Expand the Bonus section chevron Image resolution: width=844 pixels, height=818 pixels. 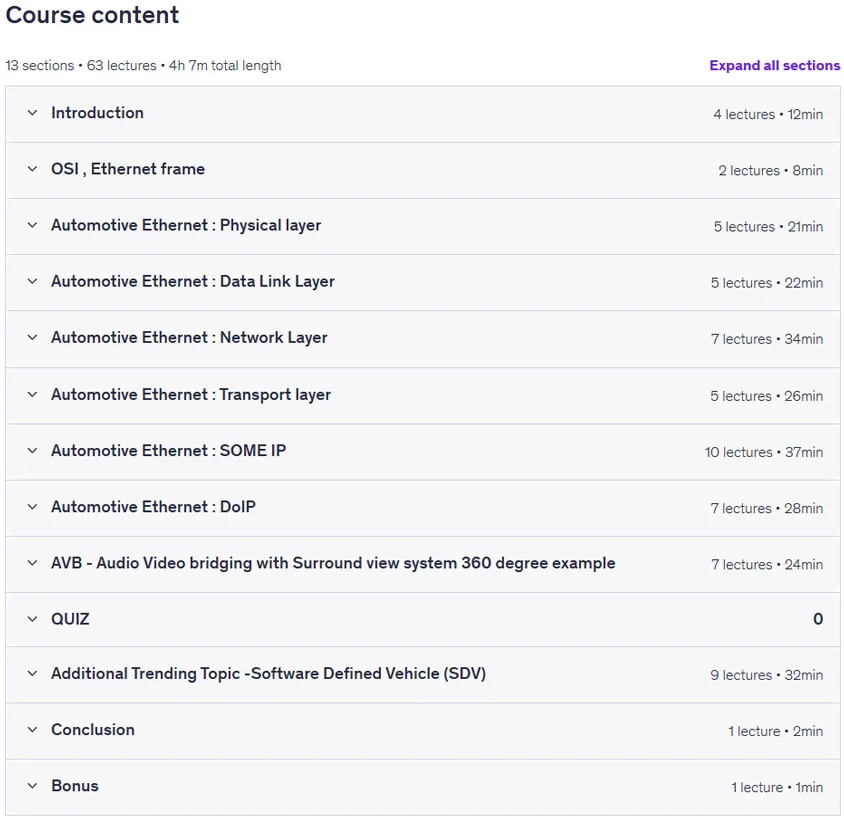(32, 786)
